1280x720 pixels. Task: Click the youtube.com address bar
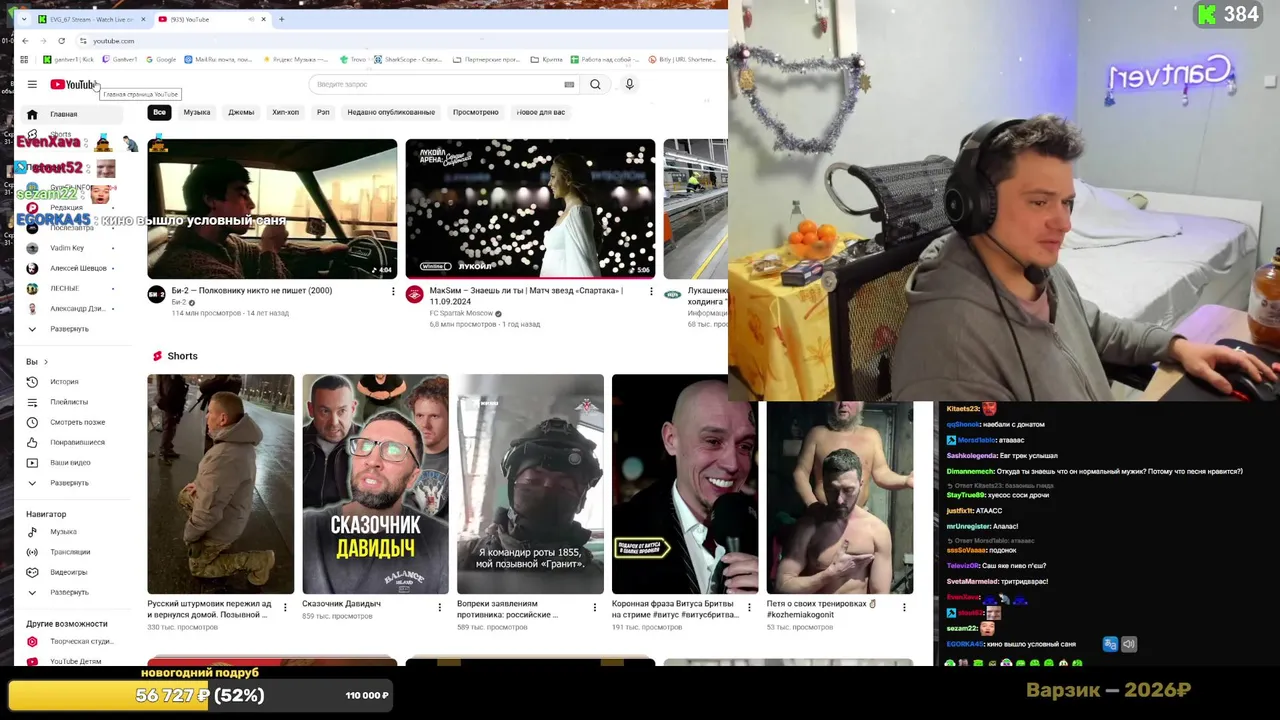(400, 41)
